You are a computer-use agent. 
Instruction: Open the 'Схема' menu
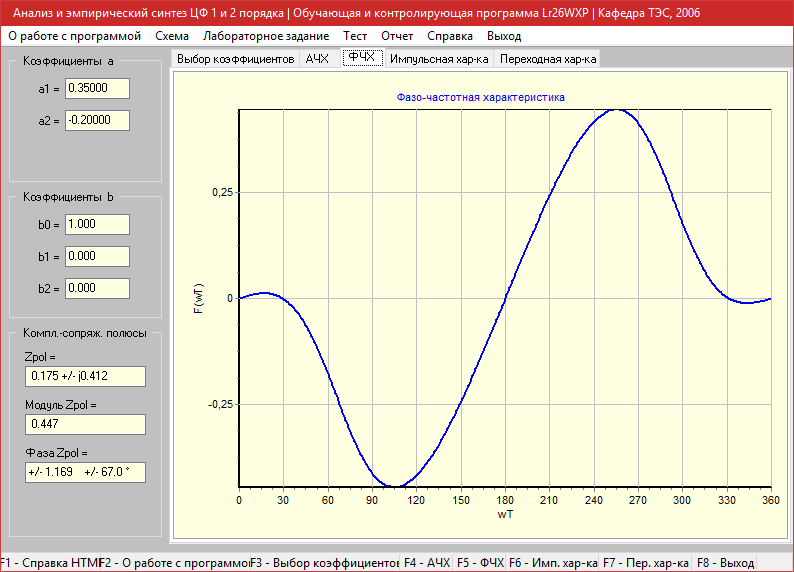coord(172,36)
